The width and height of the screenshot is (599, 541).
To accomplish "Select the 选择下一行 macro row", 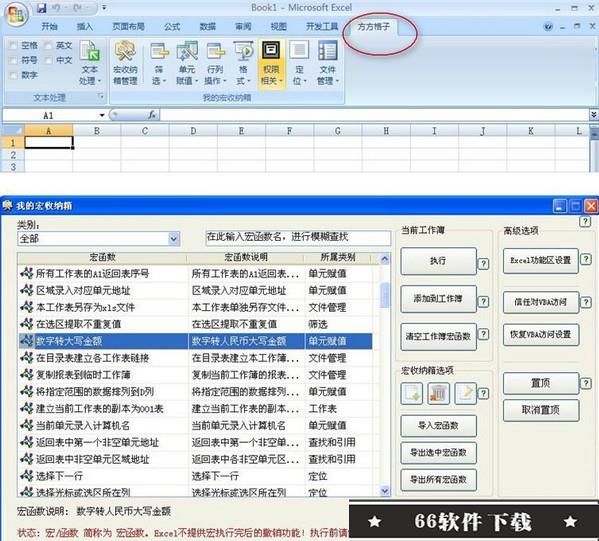I will [195, 476].
